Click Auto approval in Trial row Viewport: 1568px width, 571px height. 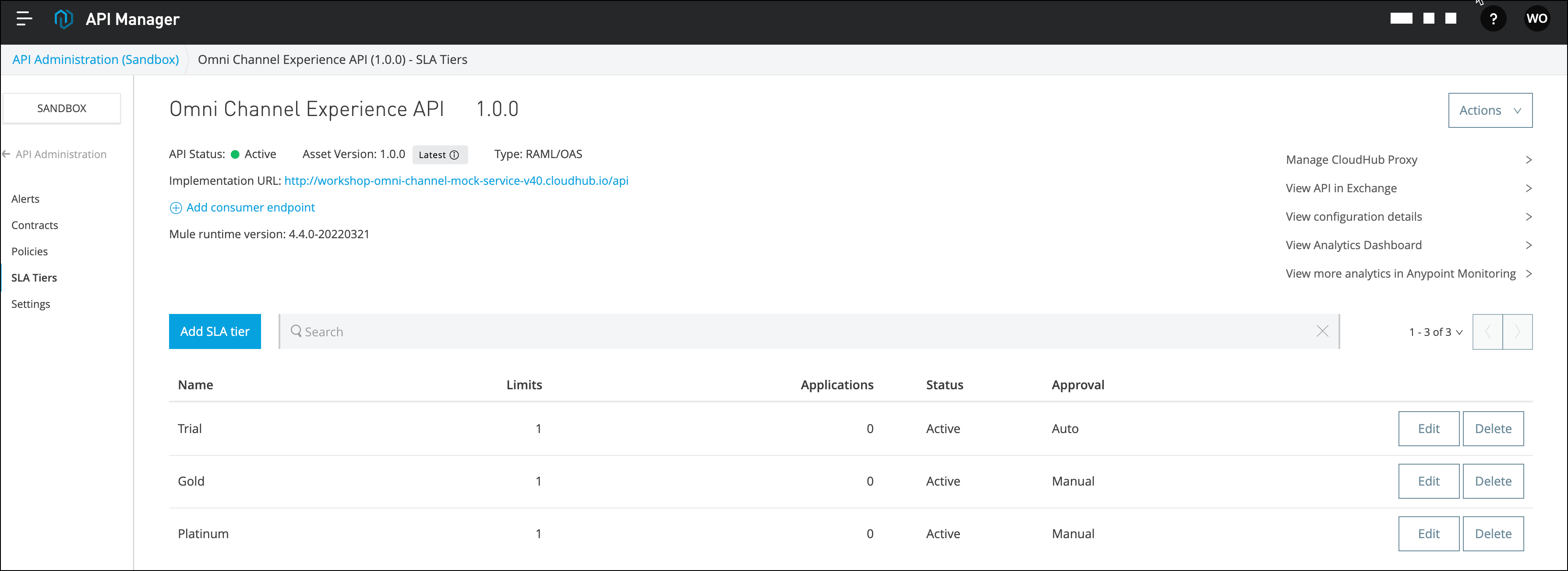1065,429
